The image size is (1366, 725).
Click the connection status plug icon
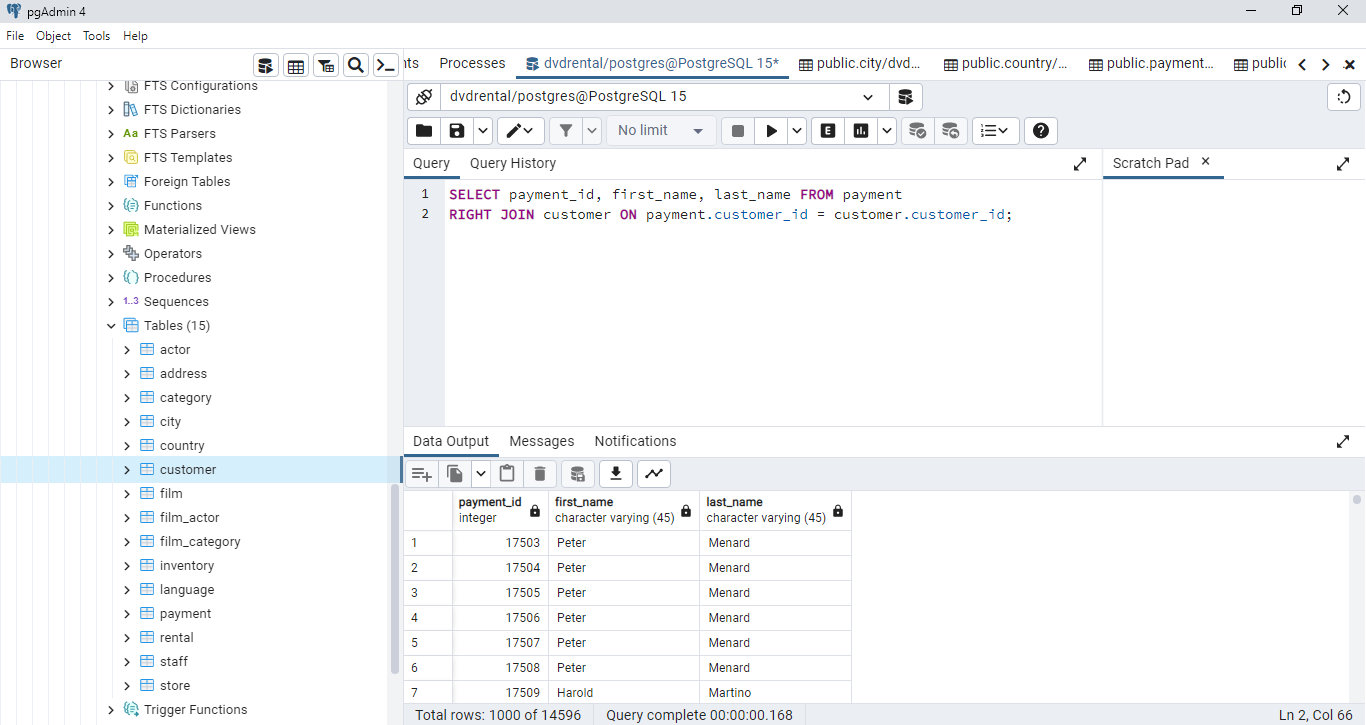pos(424,97)
